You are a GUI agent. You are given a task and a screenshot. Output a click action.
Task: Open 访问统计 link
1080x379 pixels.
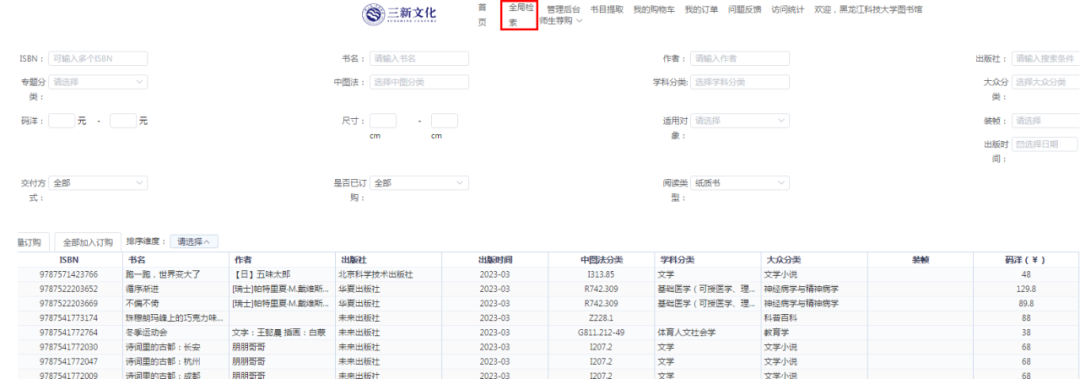coord(787,10)
